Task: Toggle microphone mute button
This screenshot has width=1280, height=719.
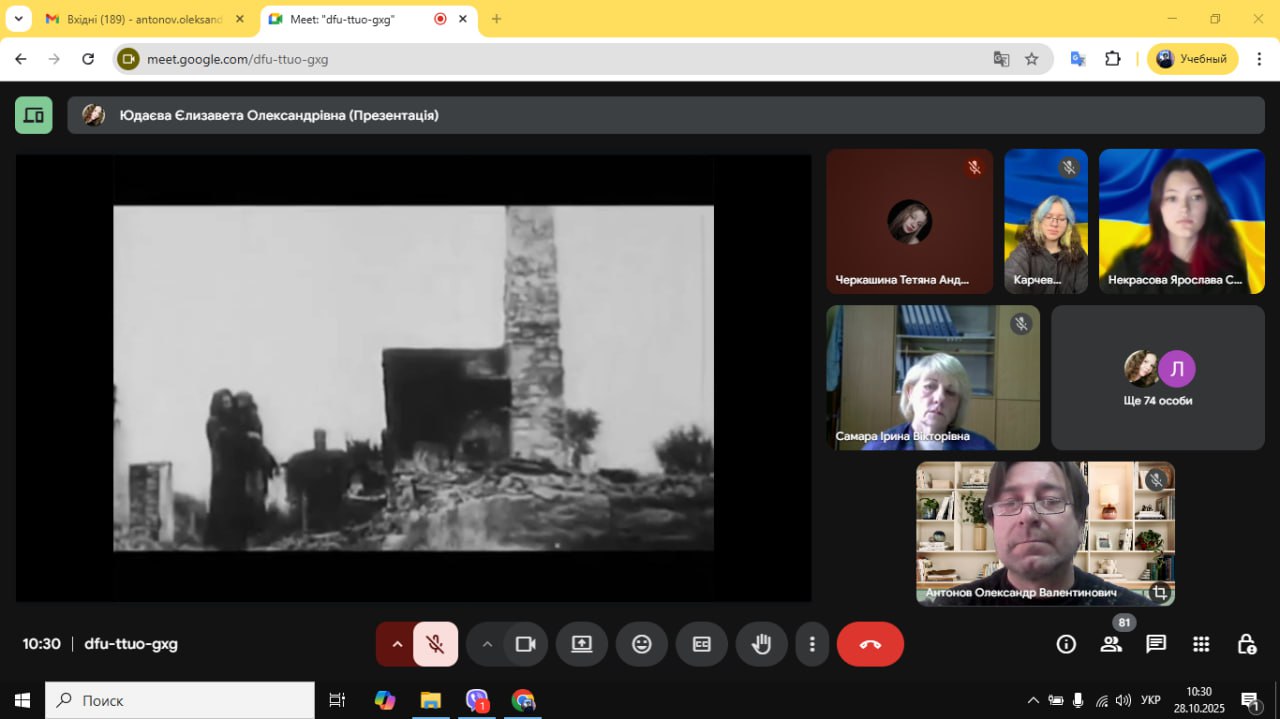Action: 435,644
